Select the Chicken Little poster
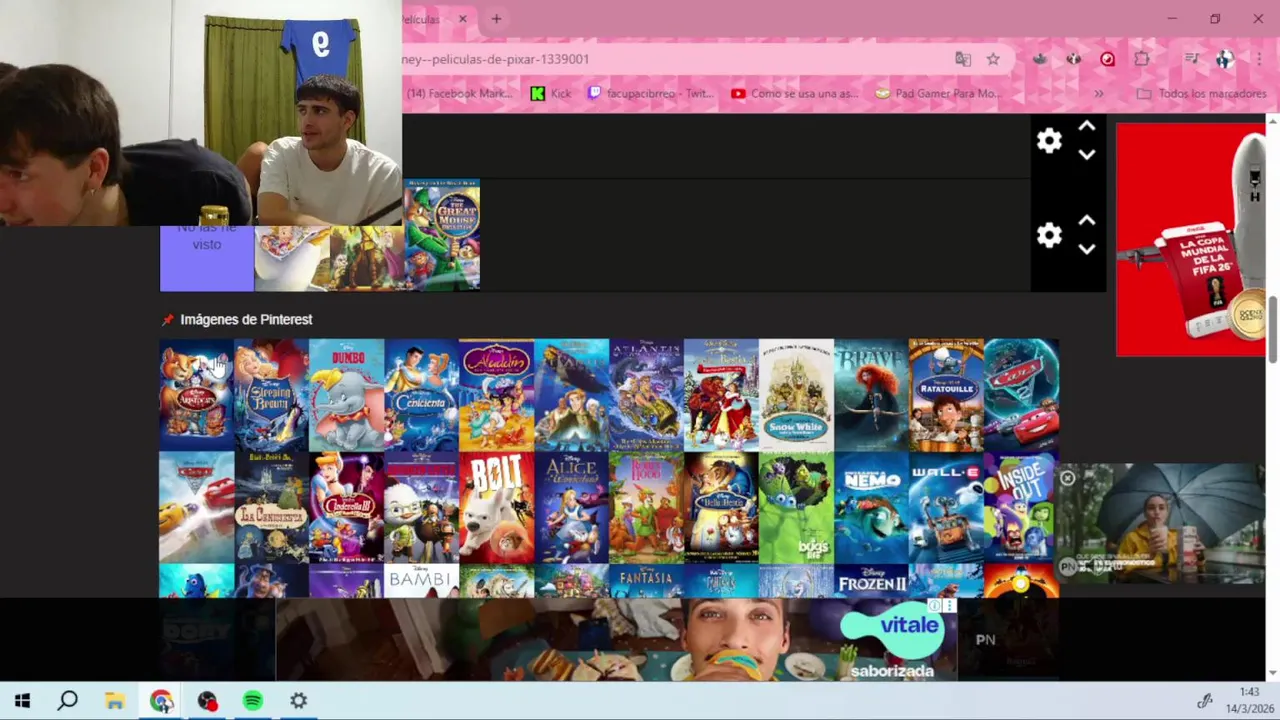The image size is (1280, 720). (421, 508)
